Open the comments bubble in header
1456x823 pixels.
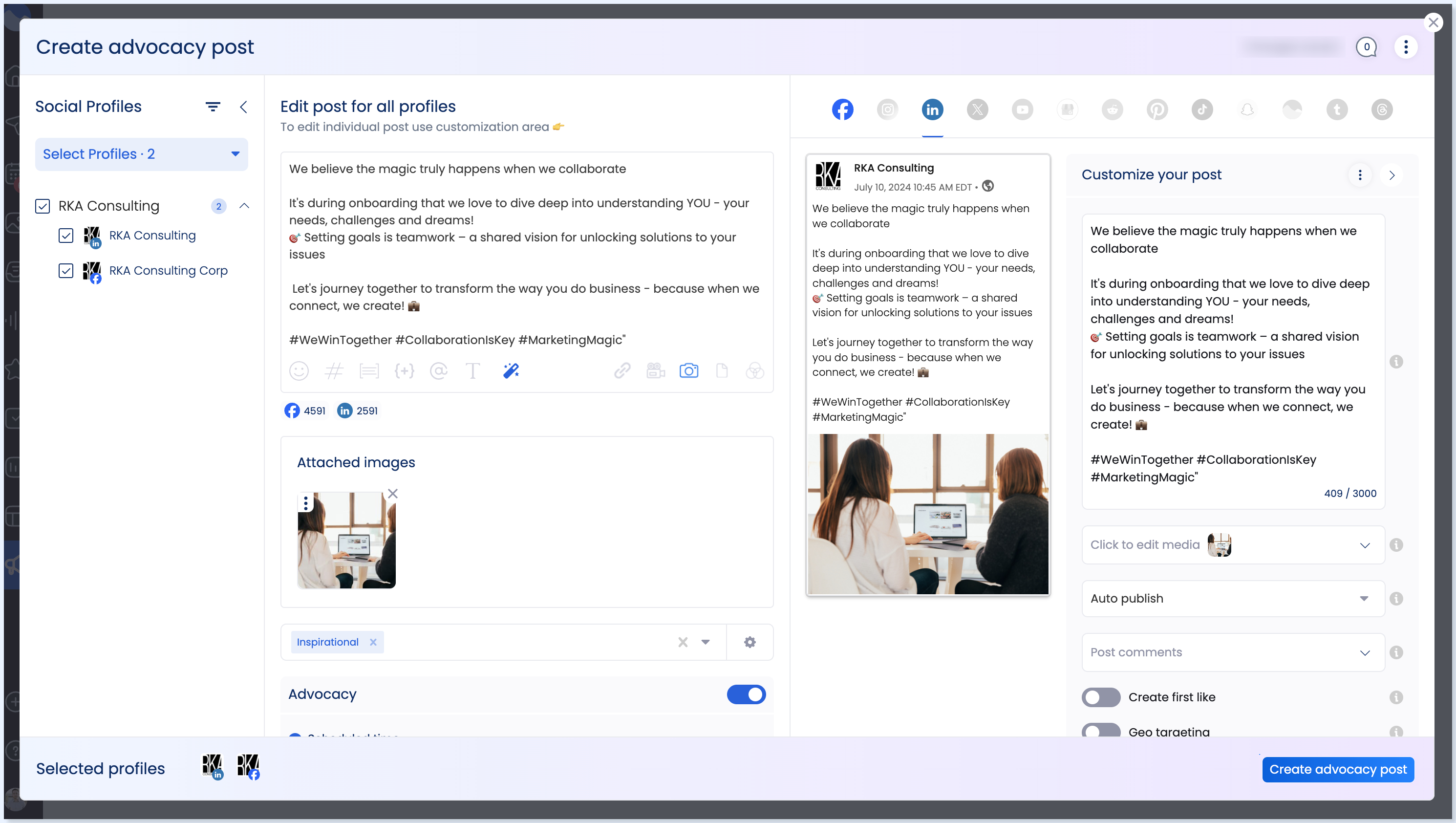click(1367, 47)
